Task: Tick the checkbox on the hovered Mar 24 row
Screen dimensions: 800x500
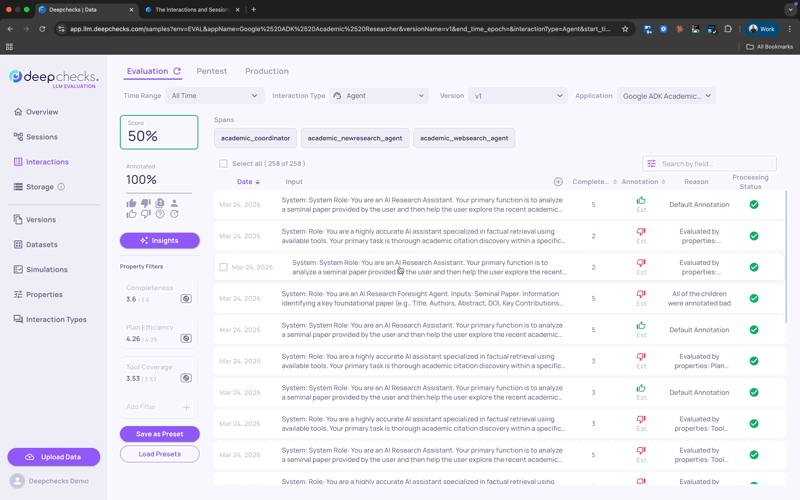Action: pyautogui.click(x=223, y=267)
